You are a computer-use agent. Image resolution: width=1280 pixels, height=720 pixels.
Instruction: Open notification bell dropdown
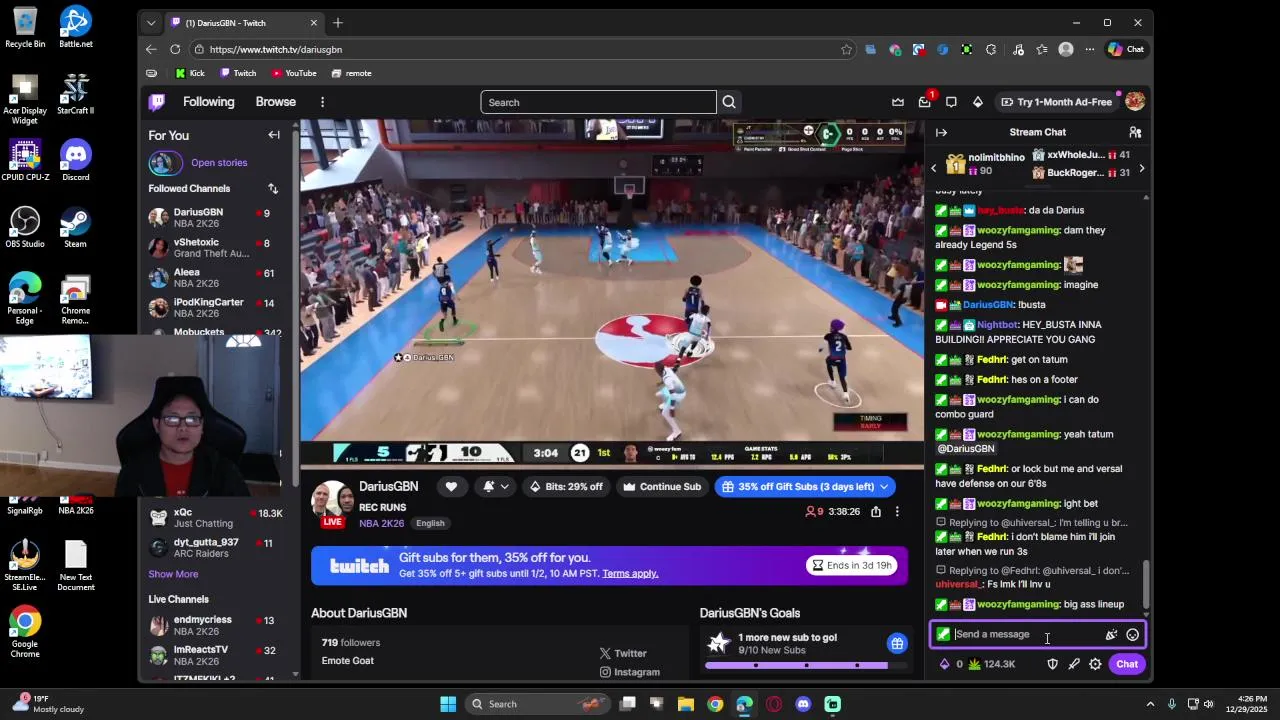[x=495, y=487]
